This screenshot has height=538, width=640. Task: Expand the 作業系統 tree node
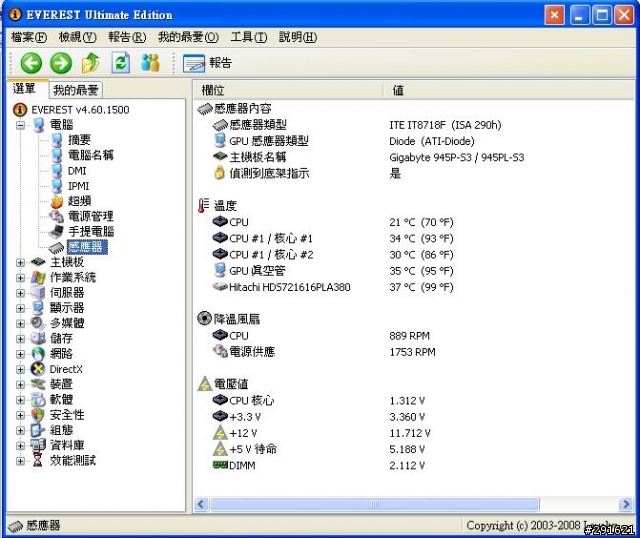point(20,278)
